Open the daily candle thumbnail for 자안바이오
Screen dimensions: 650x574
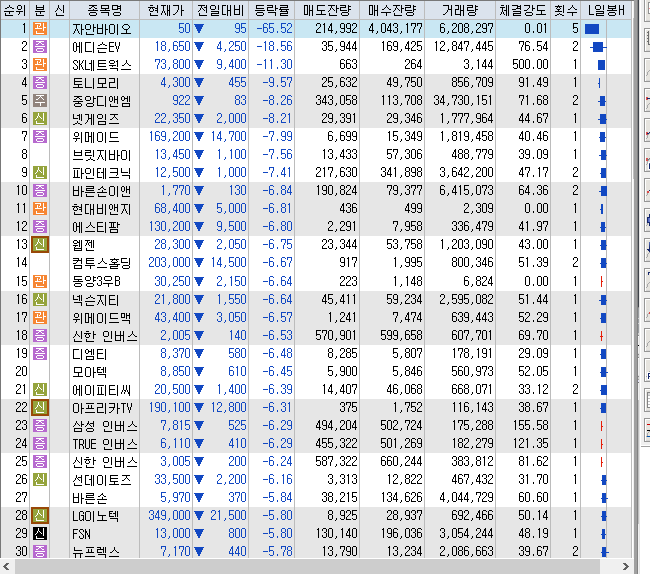[592, 29]
